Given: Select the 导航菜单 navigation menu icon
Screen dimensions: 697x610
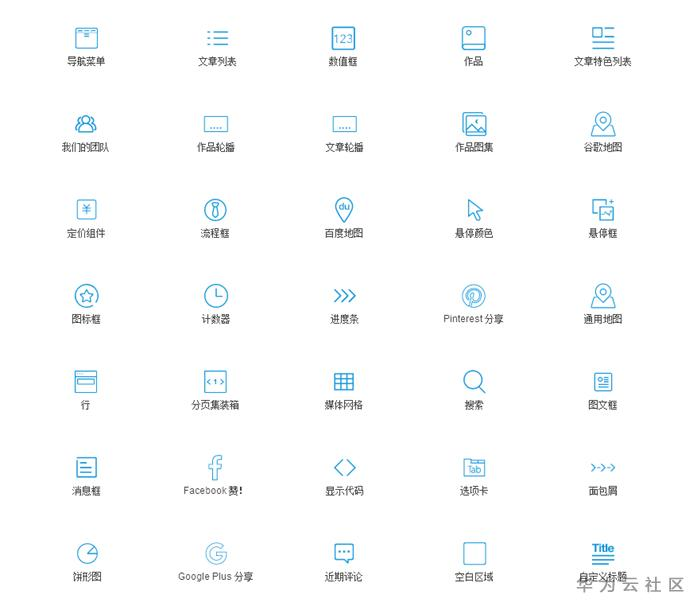Looking at the screenshot, I should 86,38.
